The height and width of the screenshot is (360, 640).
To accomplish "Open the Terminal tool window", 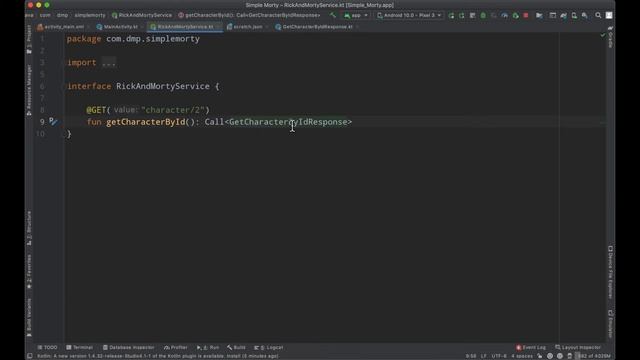I will pos(80,347).
